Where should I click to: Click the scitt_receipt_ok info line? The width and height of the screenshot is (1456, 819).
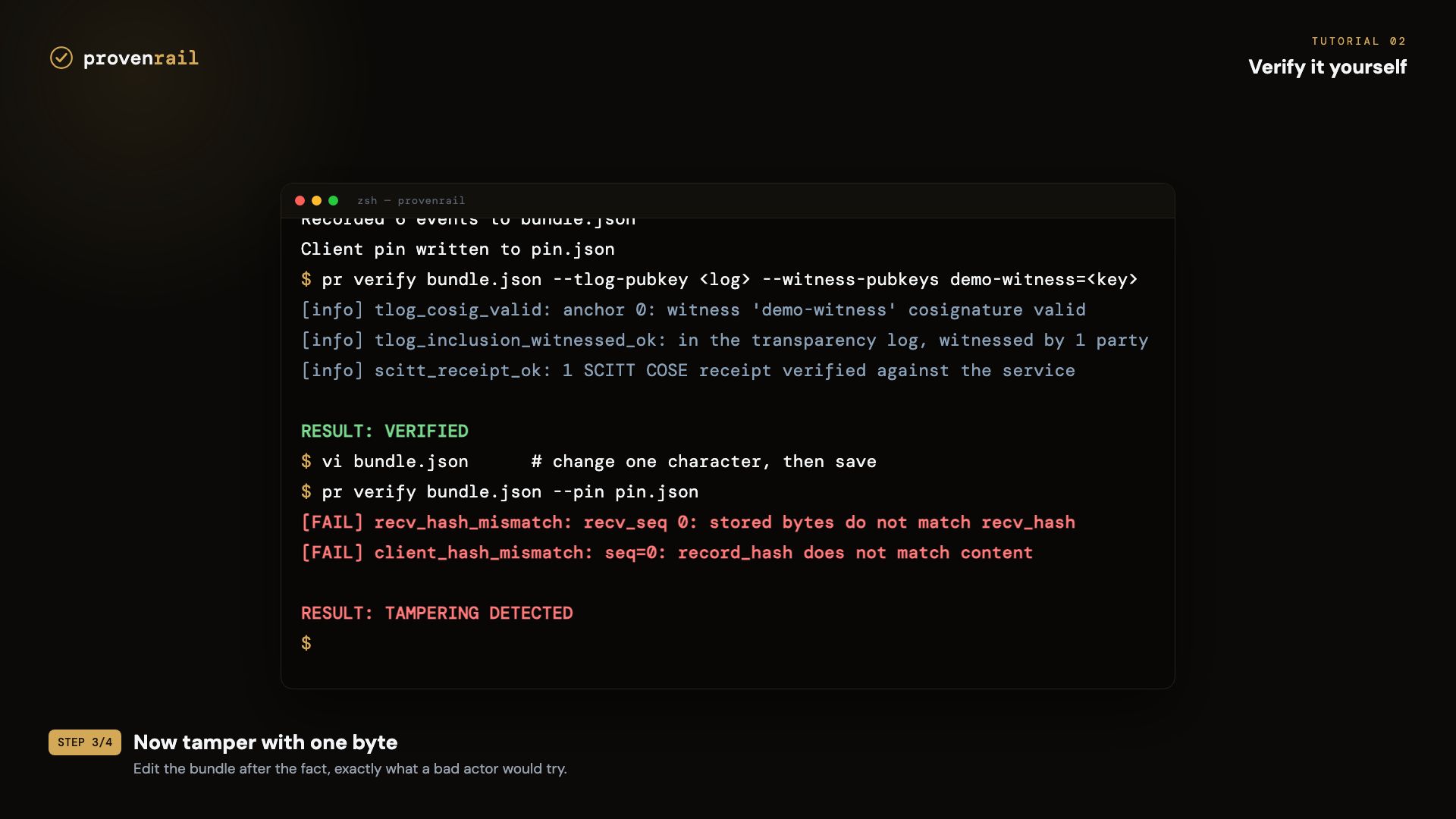click(x=688, y=371)
